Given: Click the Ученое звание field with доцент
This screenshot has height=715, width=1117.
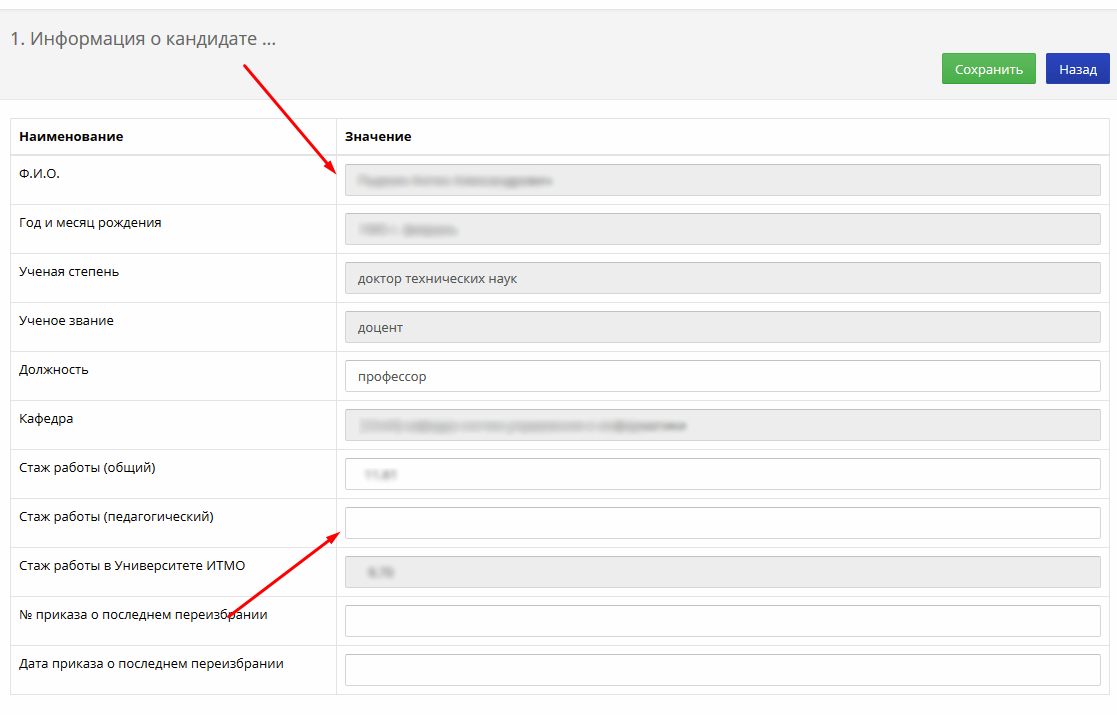Looking at the screenshot, I should click(x=722, y=328).
